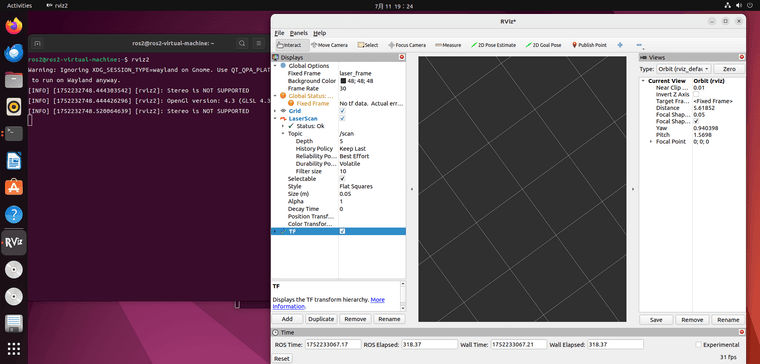Expand the TF display node
This screenshot has width=760, height=364.
[275, 232]
